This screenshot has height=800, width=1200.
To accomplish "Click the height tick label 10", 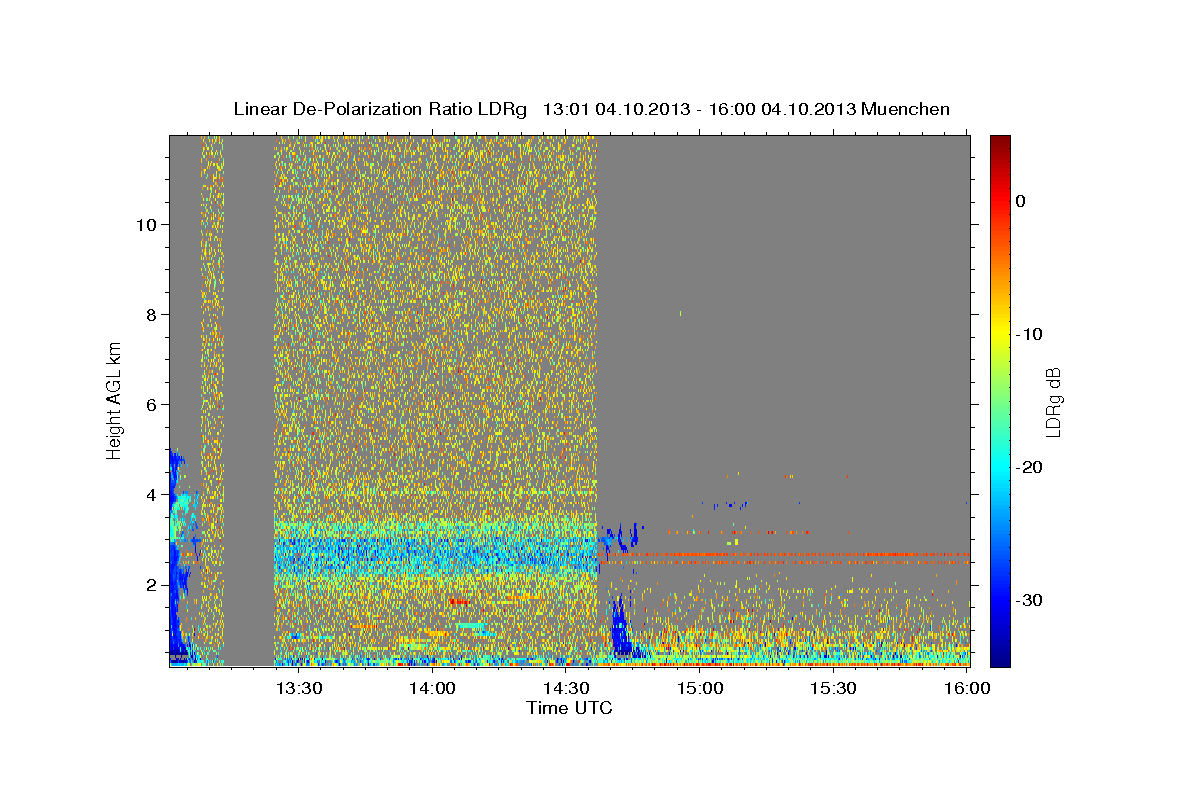I will click(145, 225).
